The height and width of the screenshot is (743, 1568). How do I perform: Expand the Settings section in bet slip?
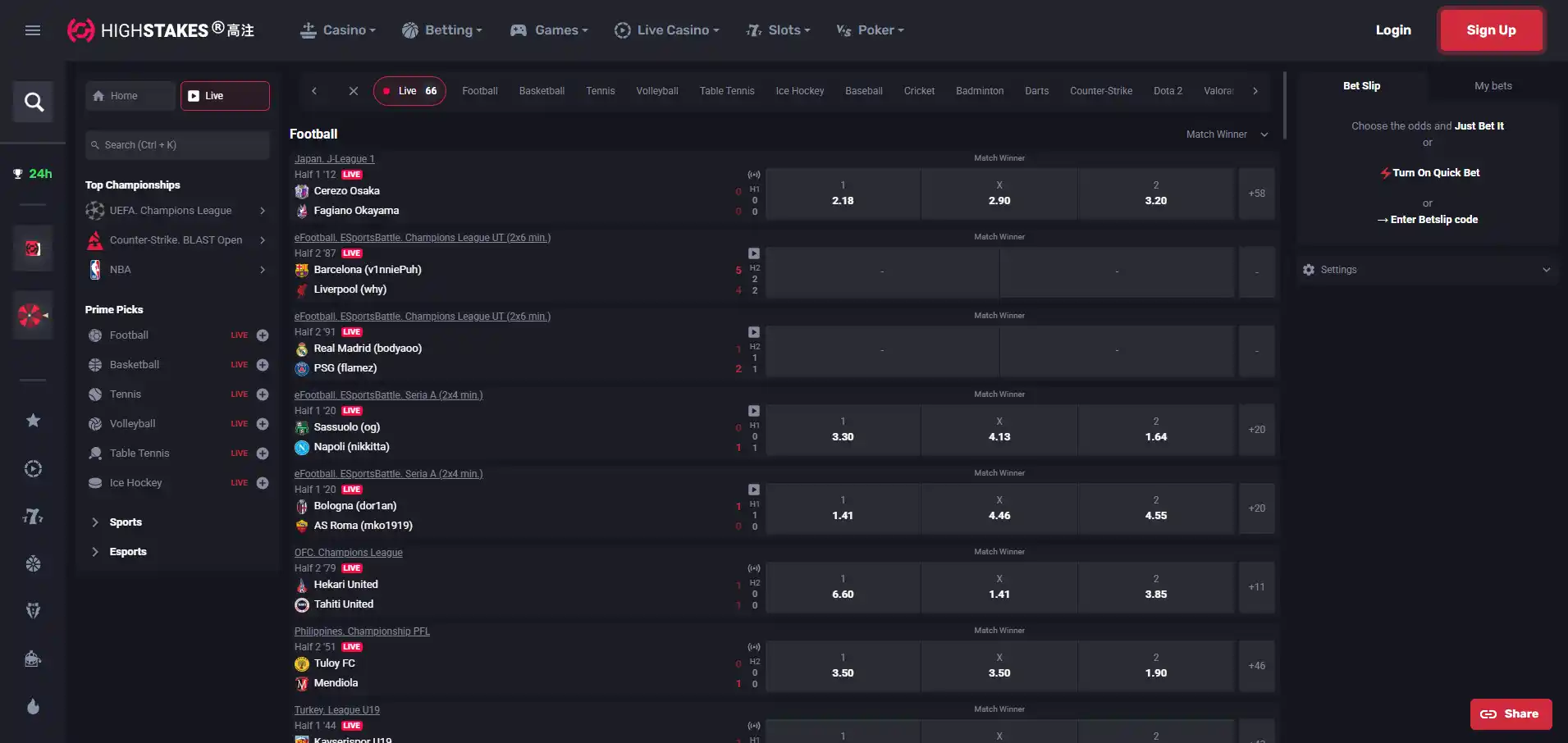click(x=1427, y=270)
